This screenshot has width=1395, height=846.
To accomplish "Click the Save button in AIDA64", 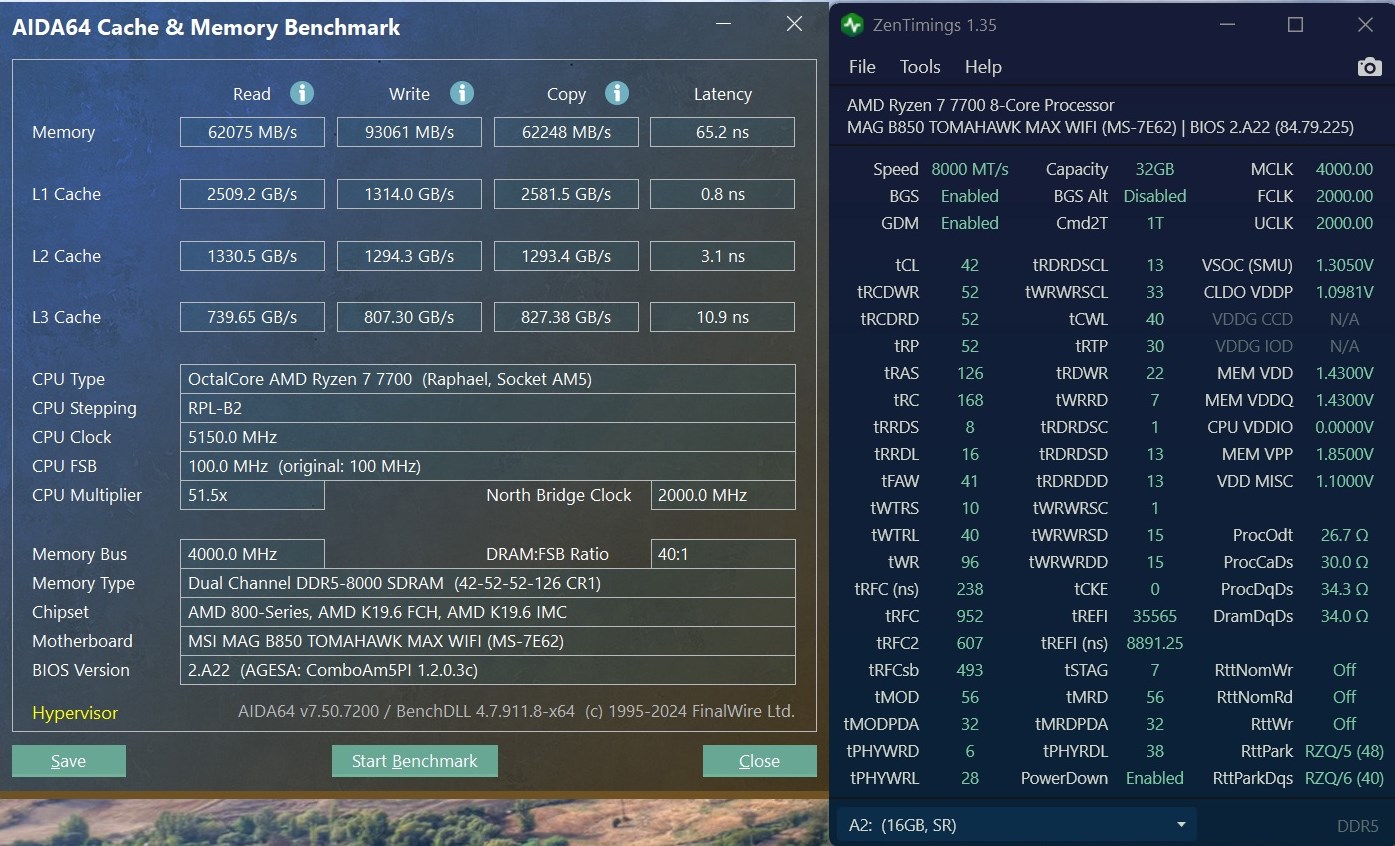I will point(68,761).
